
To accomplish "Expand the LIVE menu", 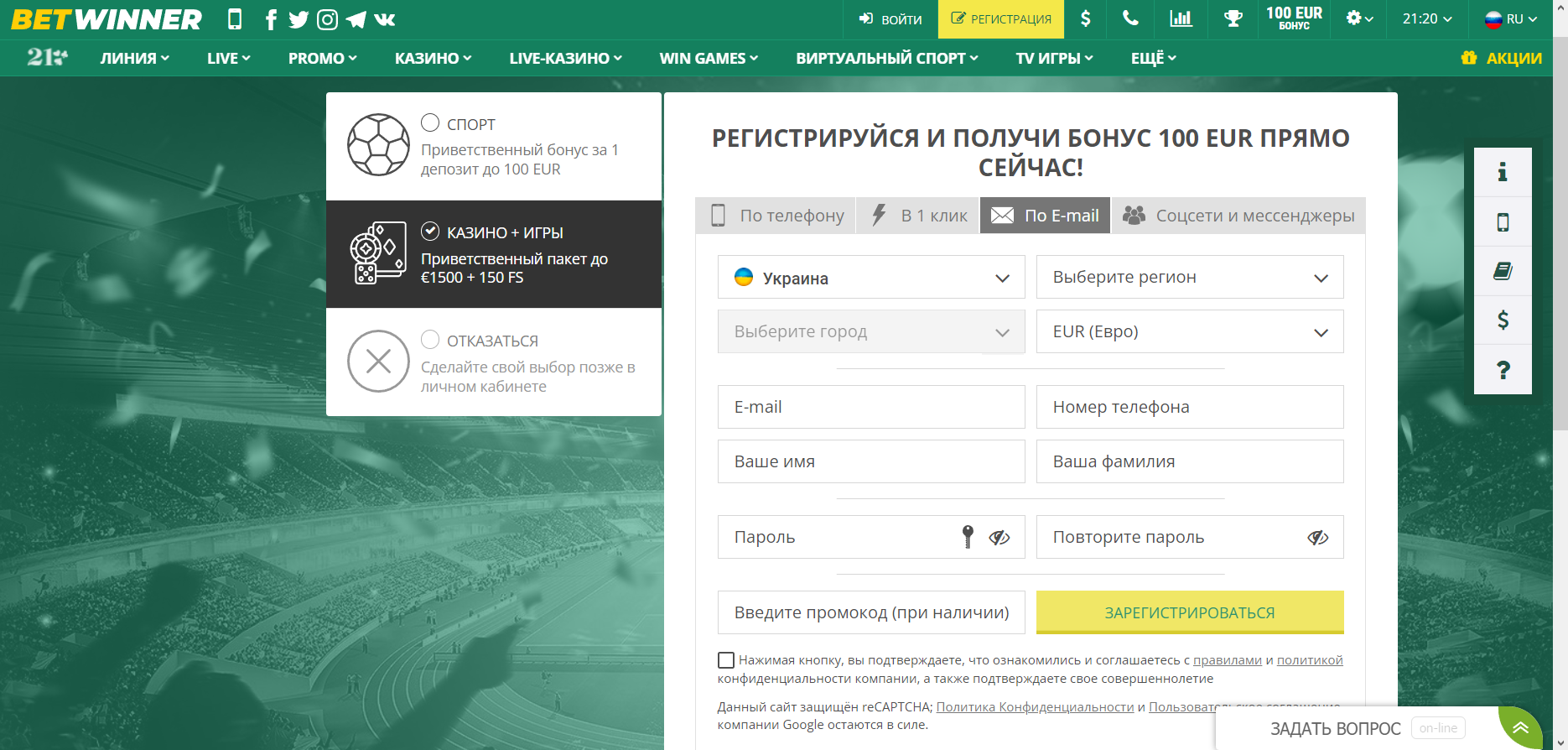I will (x=229, y=58).
